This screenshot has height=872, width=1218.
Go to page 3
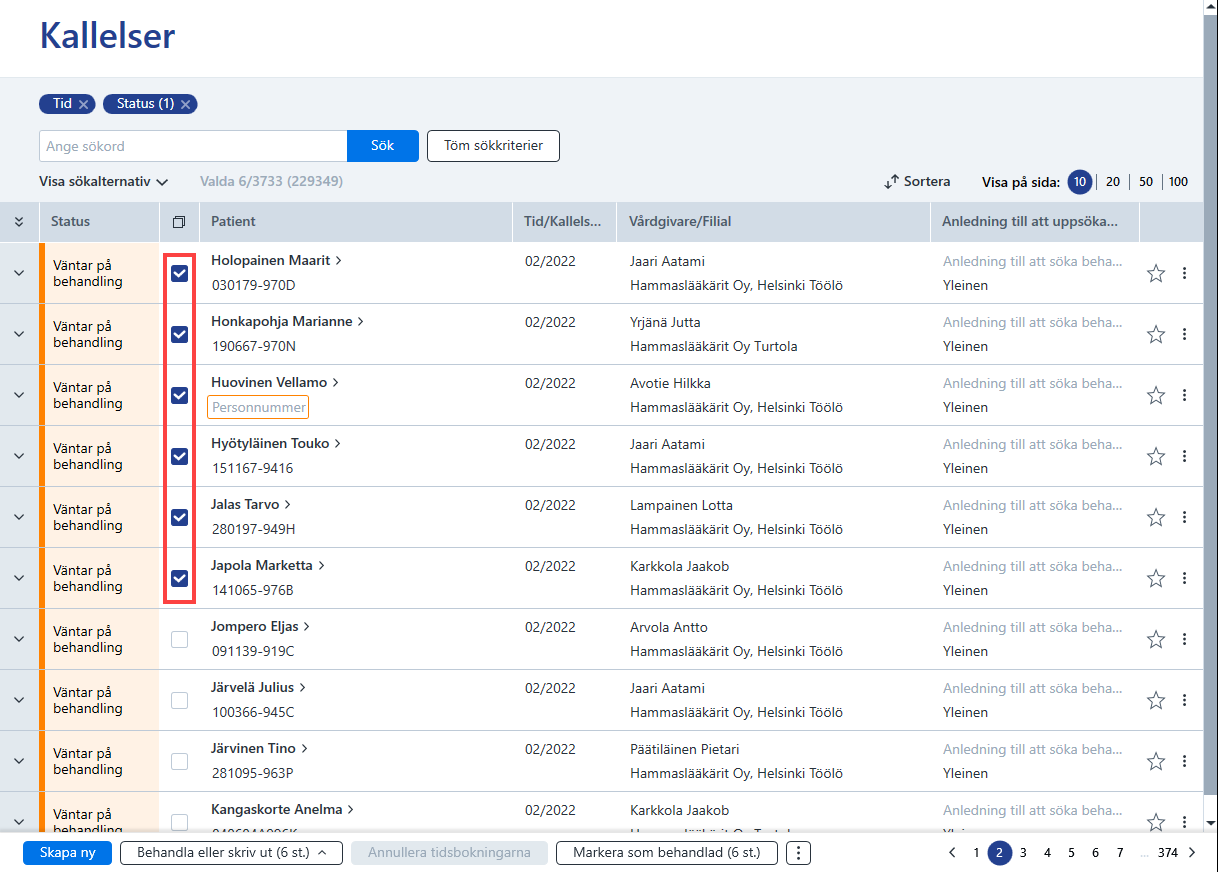[x=1023, y=853]
